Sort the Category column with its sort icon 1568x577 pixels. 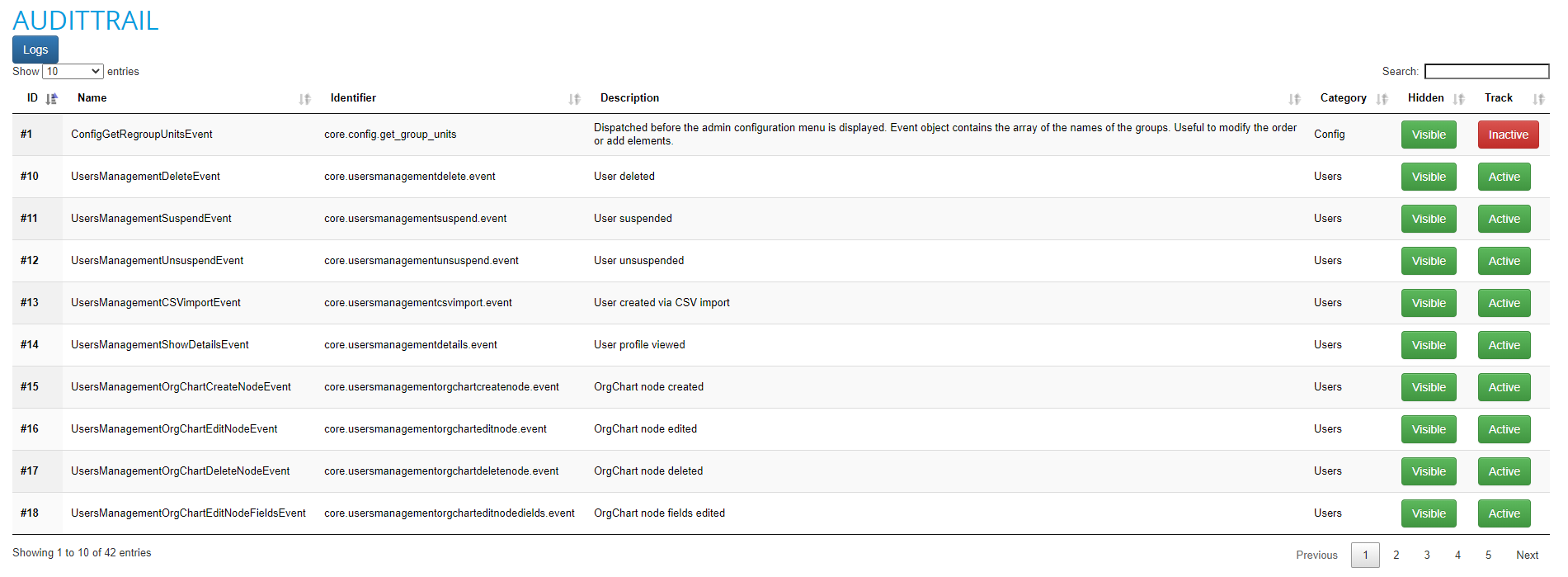(x=1381, y=98)
